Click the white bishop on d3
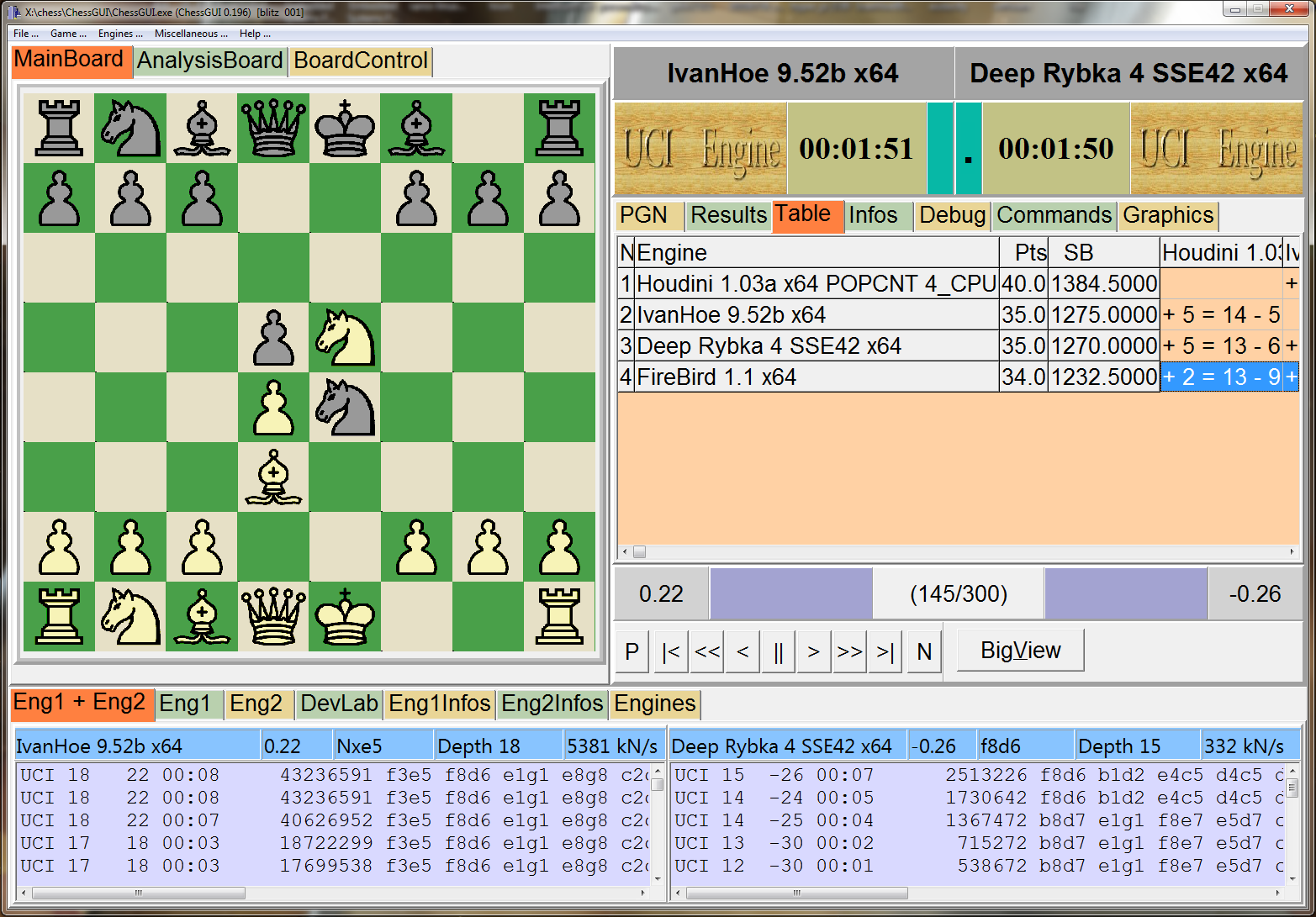1316x917 pixels. 273,477
